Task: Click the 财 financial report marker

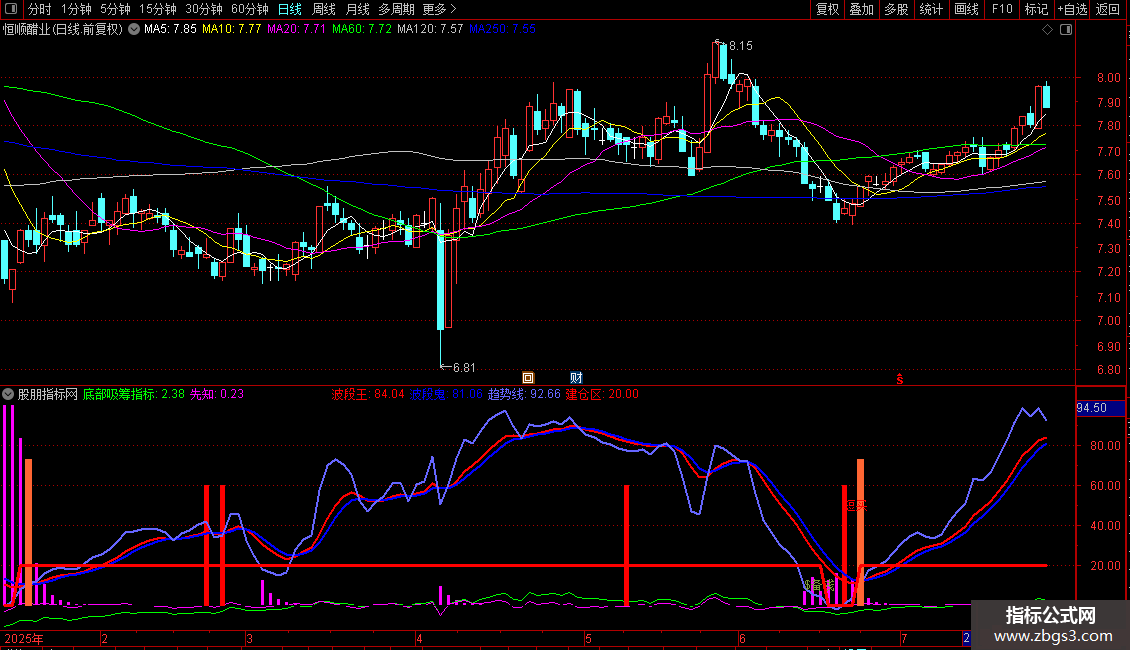Action: 576,378
